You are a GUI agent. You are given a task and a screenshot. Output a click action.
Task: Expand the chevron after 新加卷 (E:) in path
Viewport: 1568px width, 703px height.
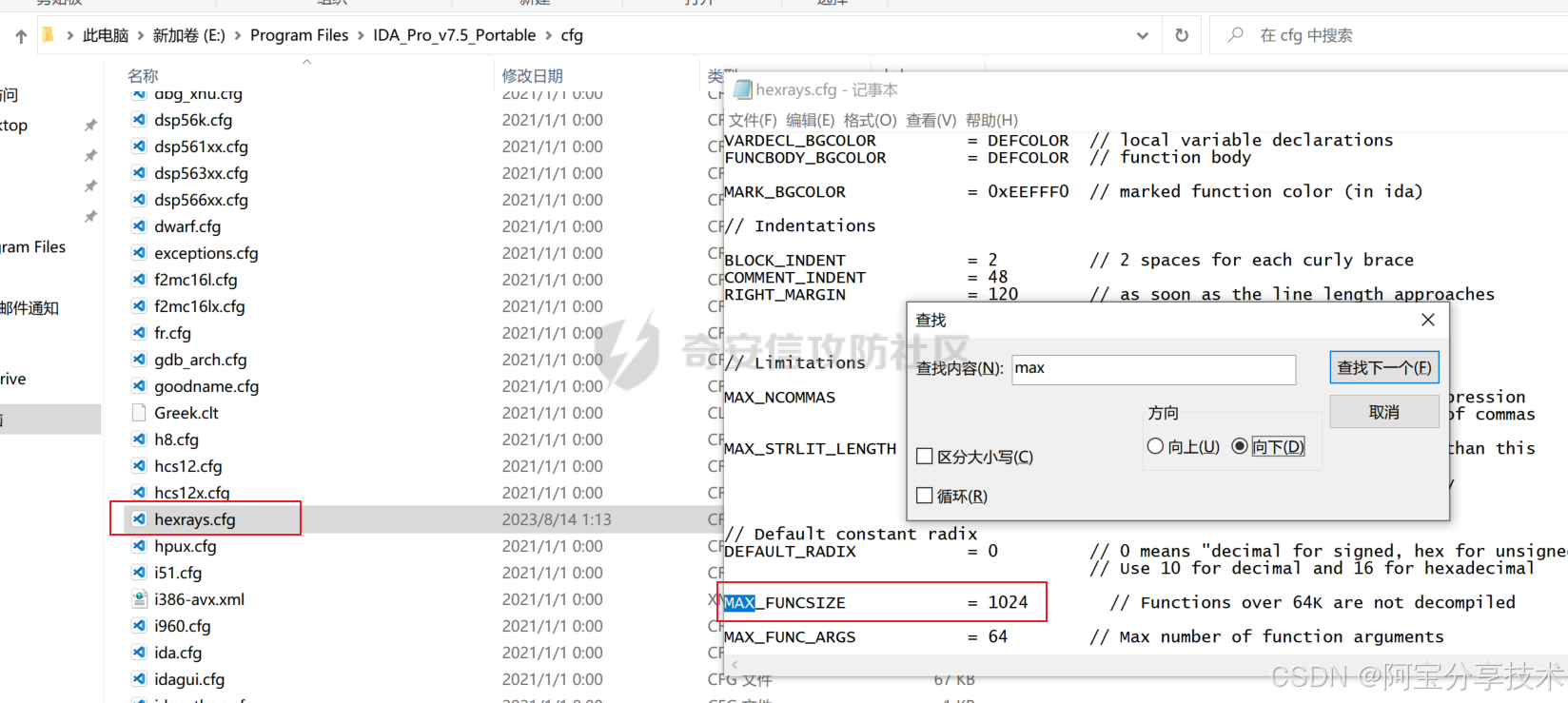coord(238,36)
